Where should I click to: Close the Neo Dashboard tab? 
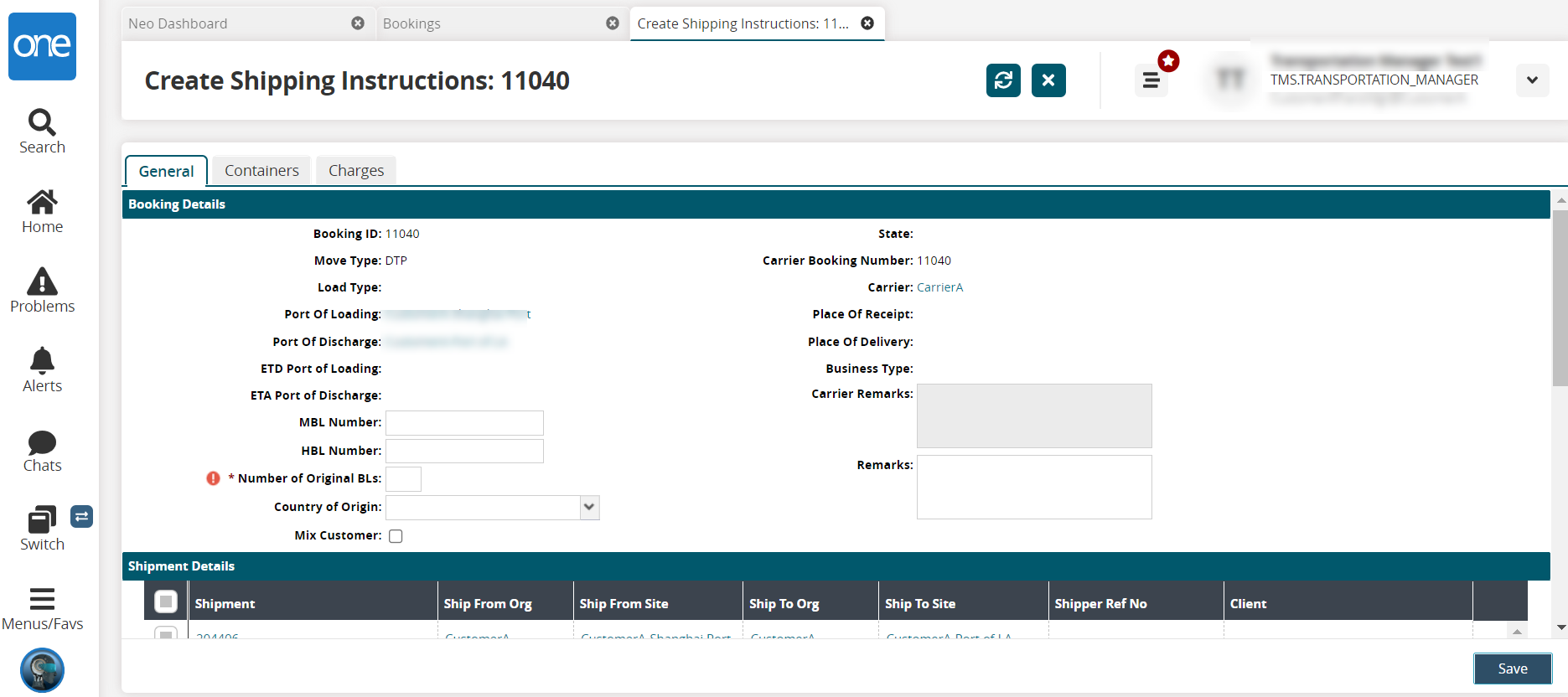click(x=358, y=23)
